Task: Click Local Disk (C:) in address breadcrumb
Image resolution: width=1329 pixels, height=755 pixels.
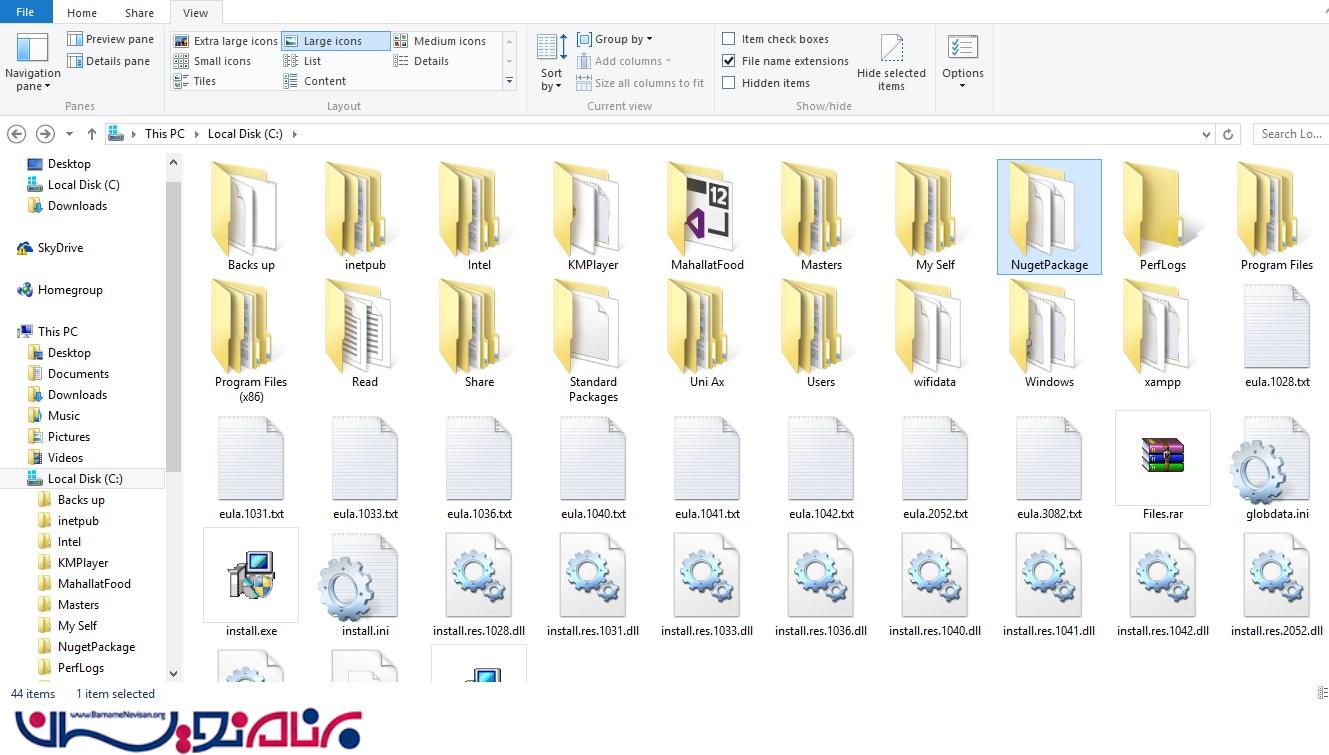Action: tap(245, 134)
